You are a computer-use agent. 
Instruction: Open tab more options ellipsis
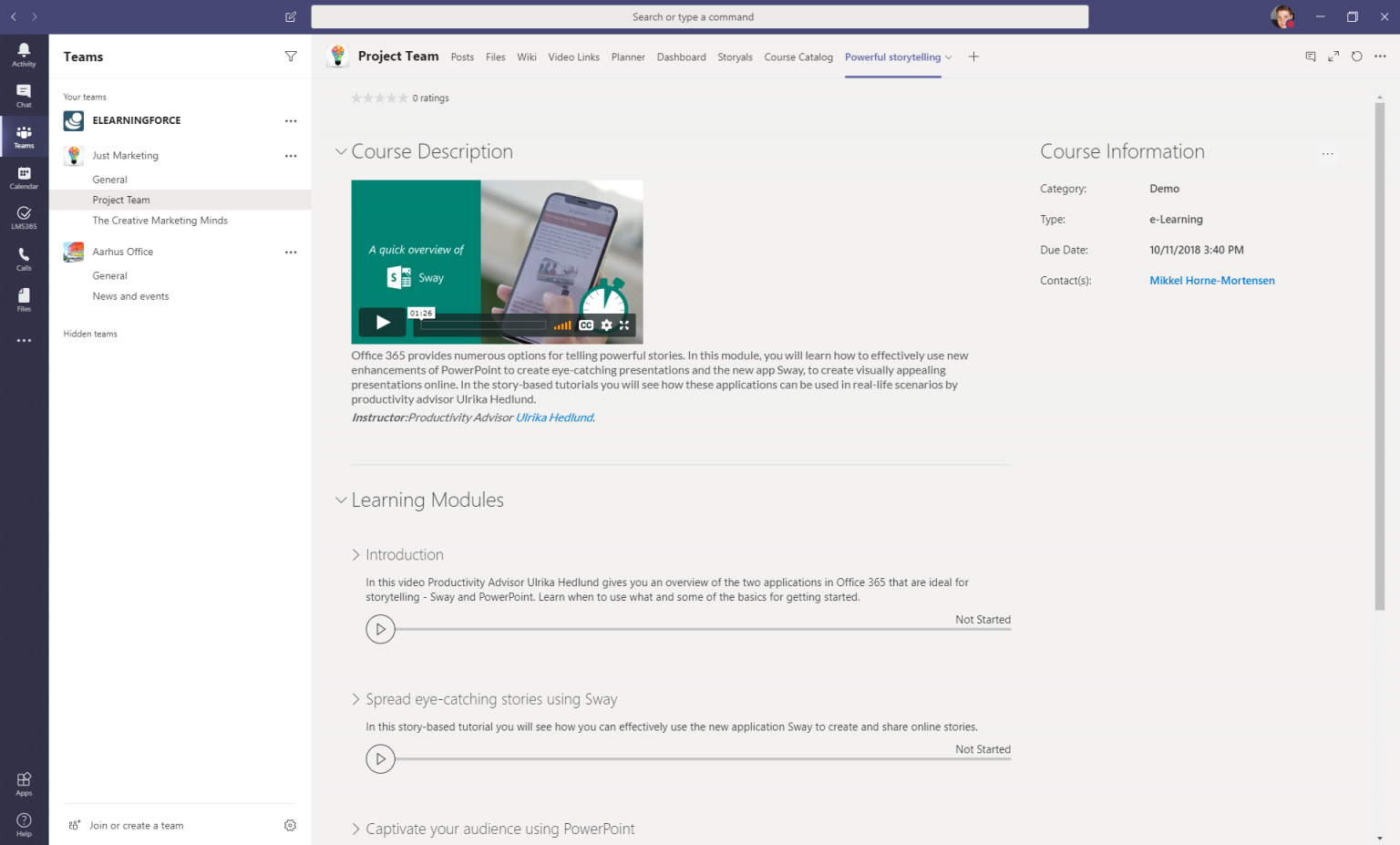1380,57
